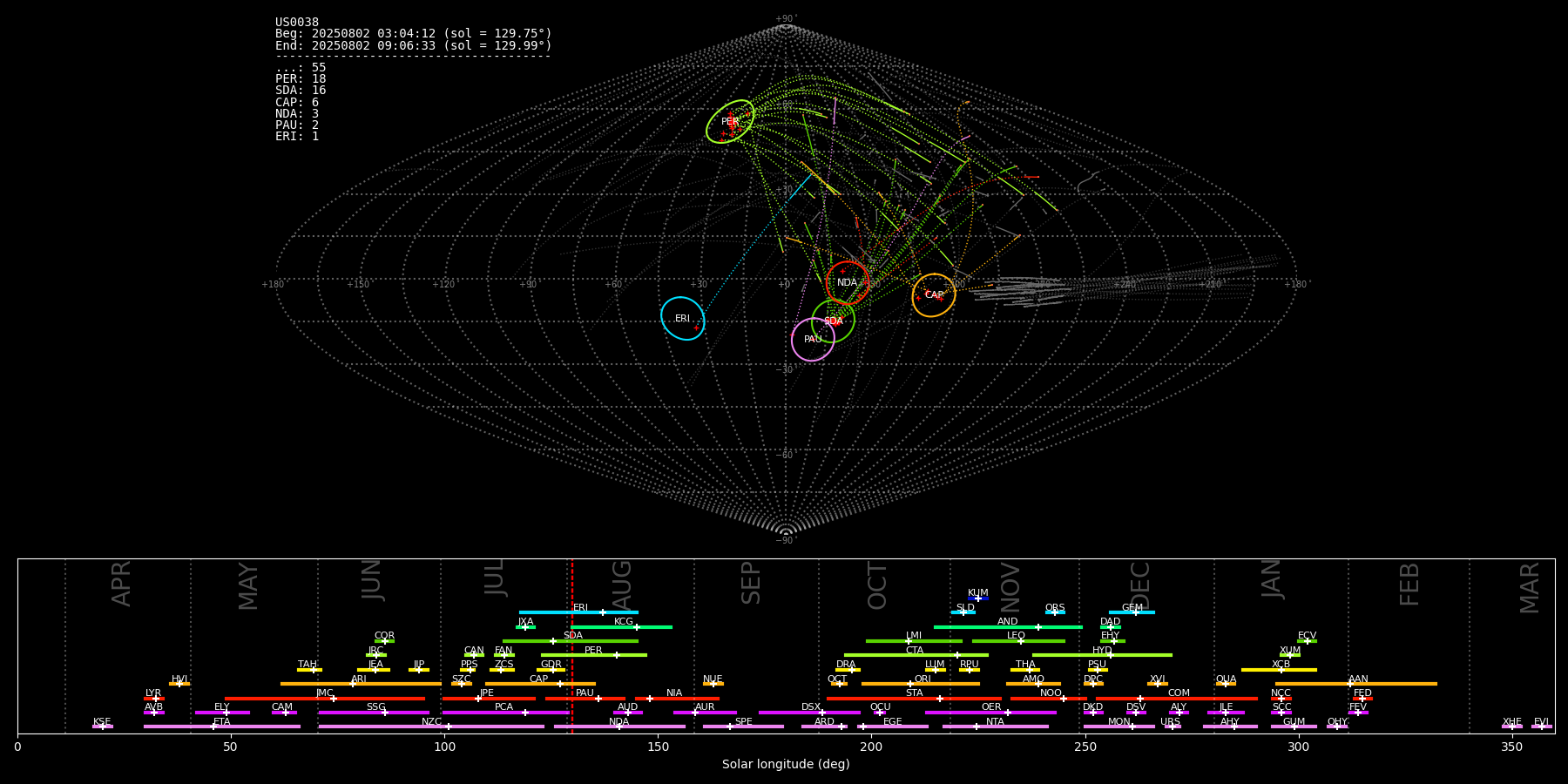Screen dimensions: 1568x784
Task: Click the orange ORI shower bar
Action: coord(921,684)
